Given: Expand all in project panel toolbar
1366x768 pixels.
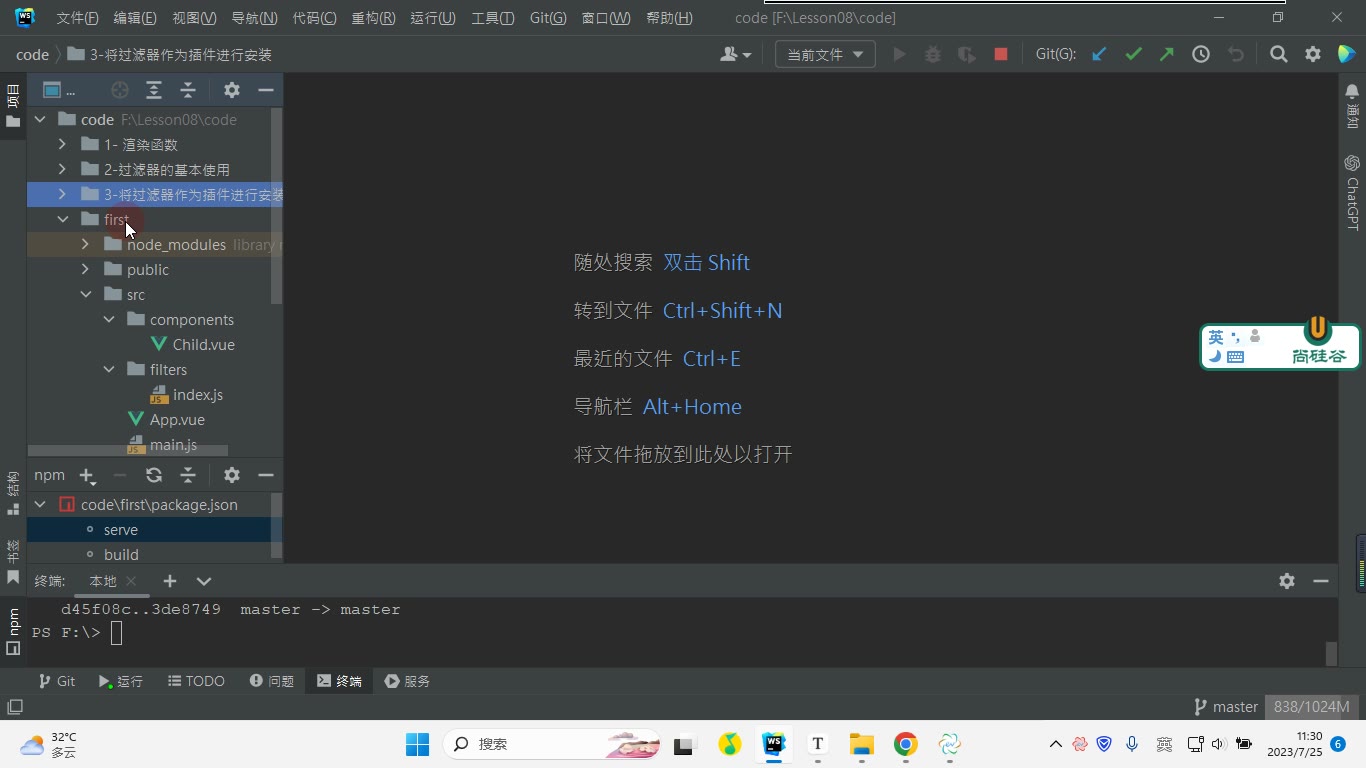Looking at the screenshot, I should coord(154,90).
